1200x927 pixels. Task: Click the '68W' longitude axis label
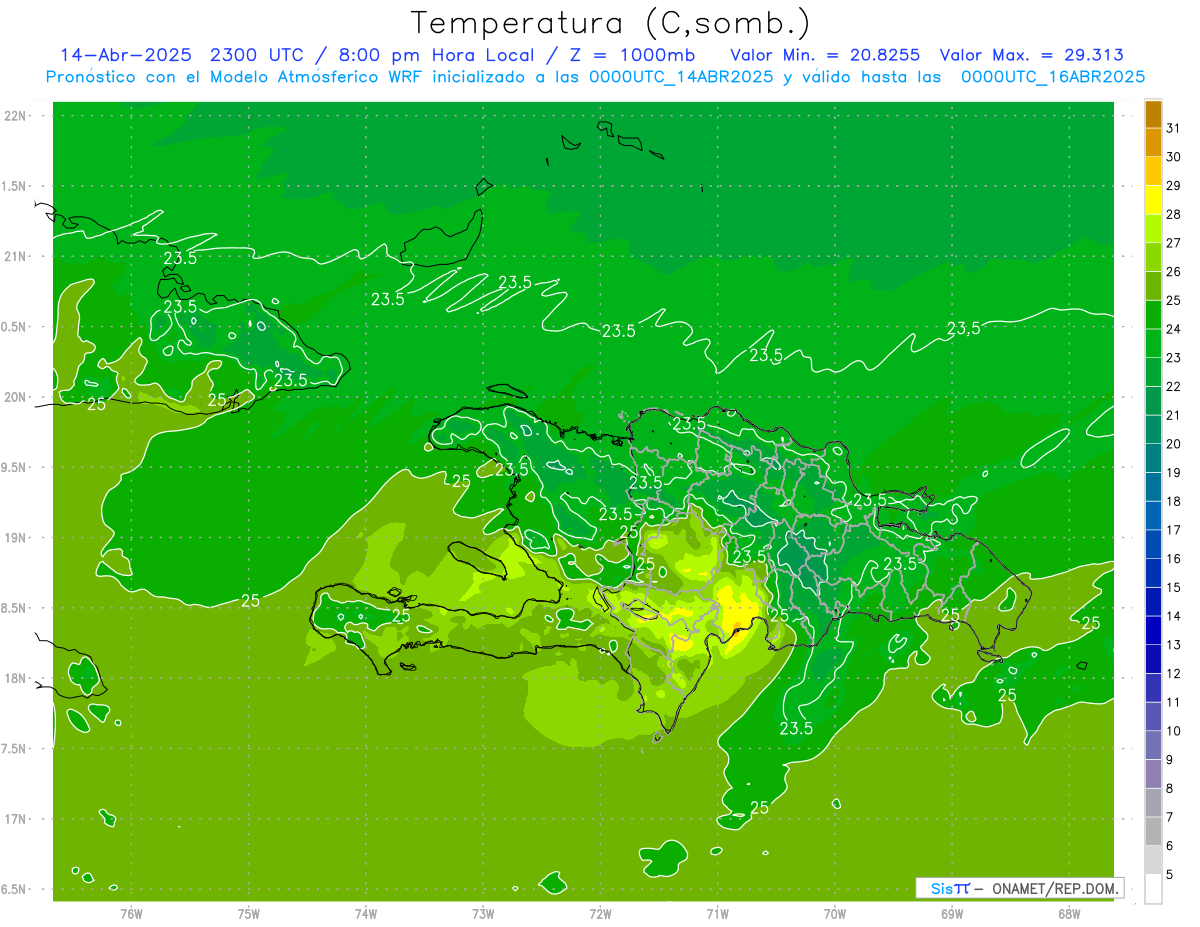point(1069,913)
